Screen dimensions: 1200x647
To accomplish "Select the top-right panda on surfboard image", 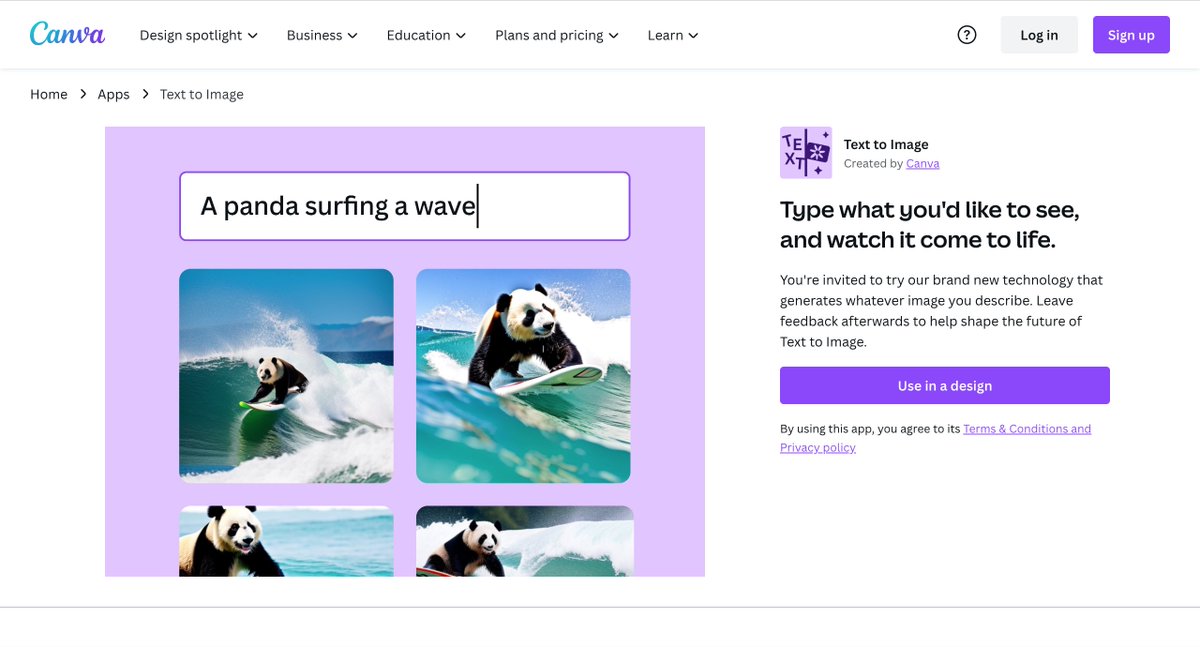I will point(523,376).
